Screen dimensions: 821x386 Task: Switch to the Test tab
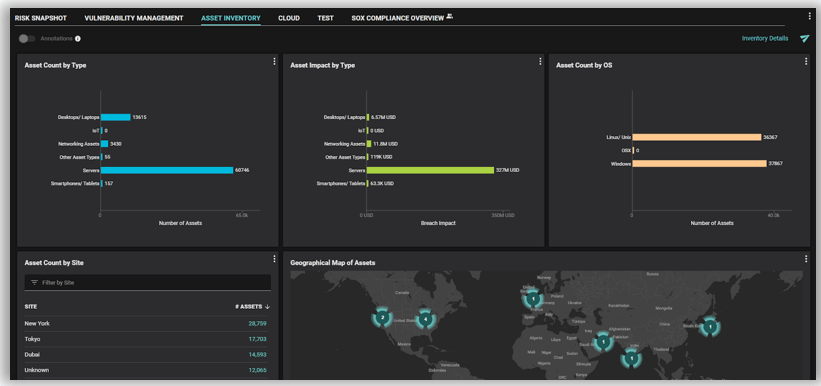coord(325,18)
